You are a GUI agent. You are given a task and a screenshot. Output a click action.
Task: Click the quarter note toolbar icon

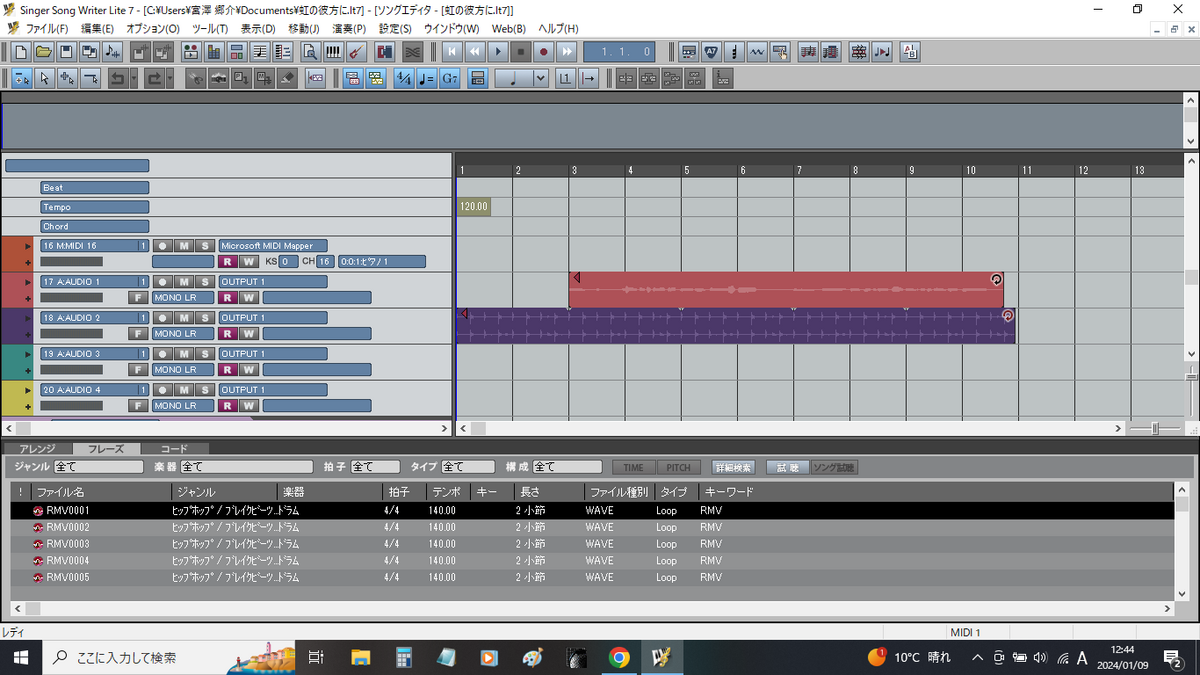[x=734, y=51]
